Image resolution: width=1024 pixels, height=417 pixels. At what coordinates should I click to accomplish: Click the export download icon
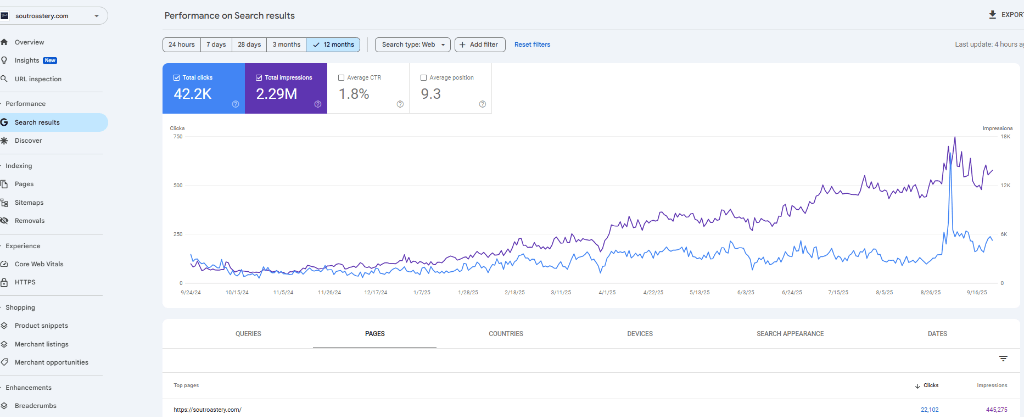(992, 15)
